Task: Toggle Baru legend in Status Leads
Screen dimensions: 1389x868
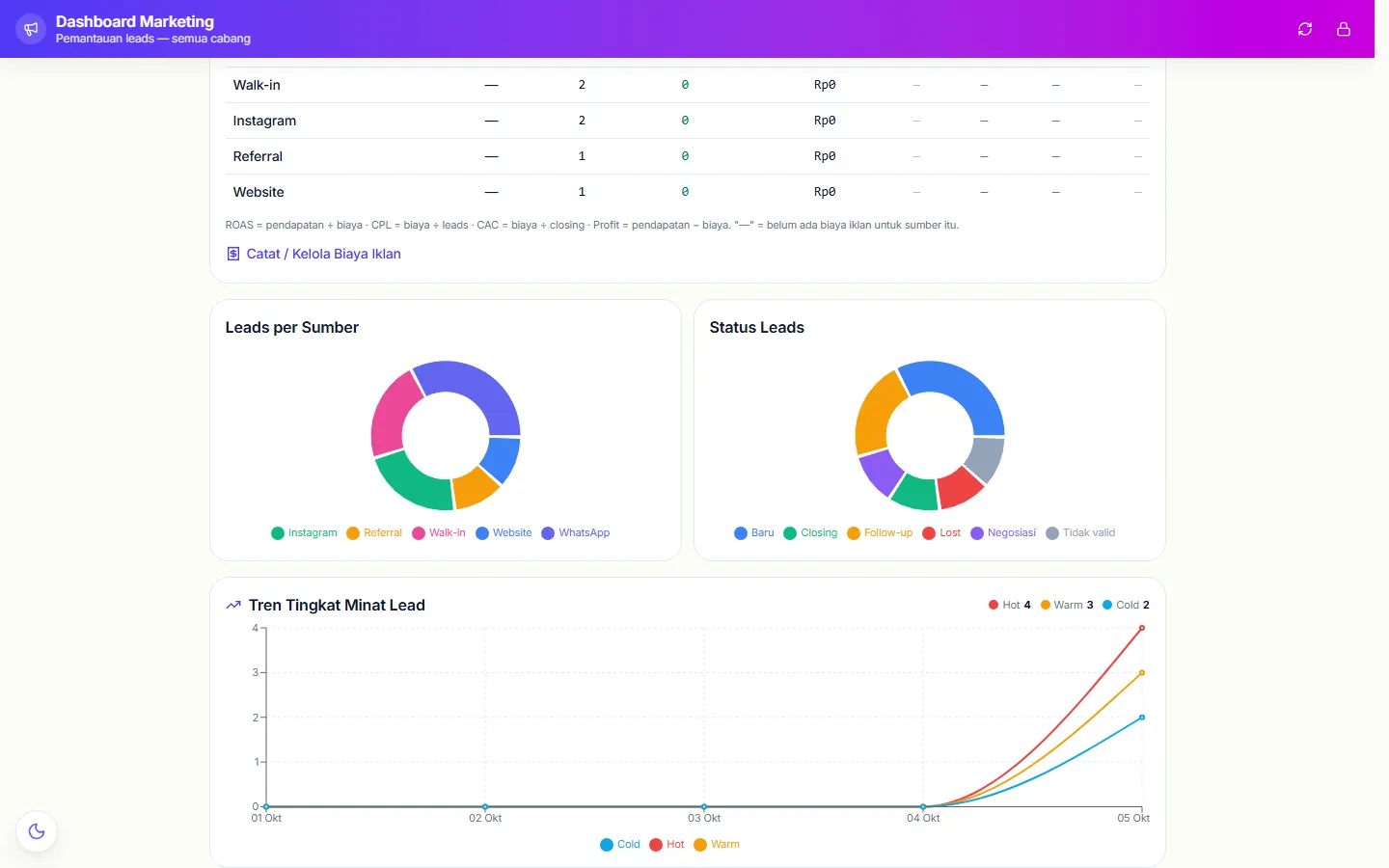Action: [754, 532]
